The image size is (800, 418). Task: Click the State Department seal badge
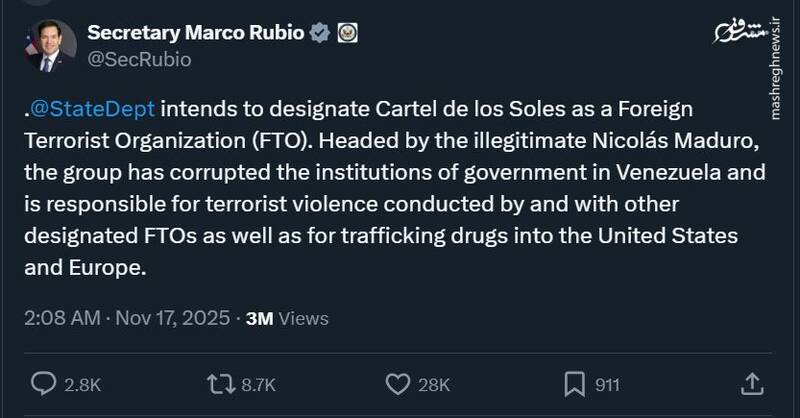346,33
